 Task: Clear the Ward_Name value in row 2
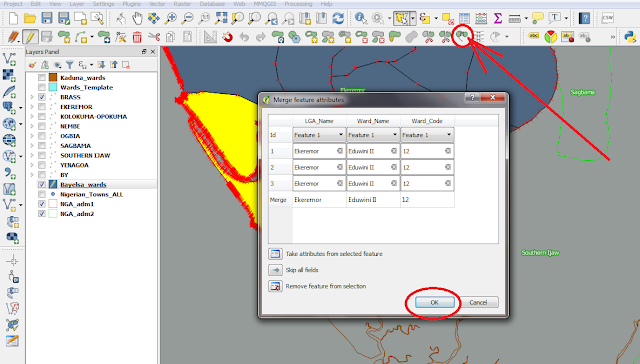point(394,167)
